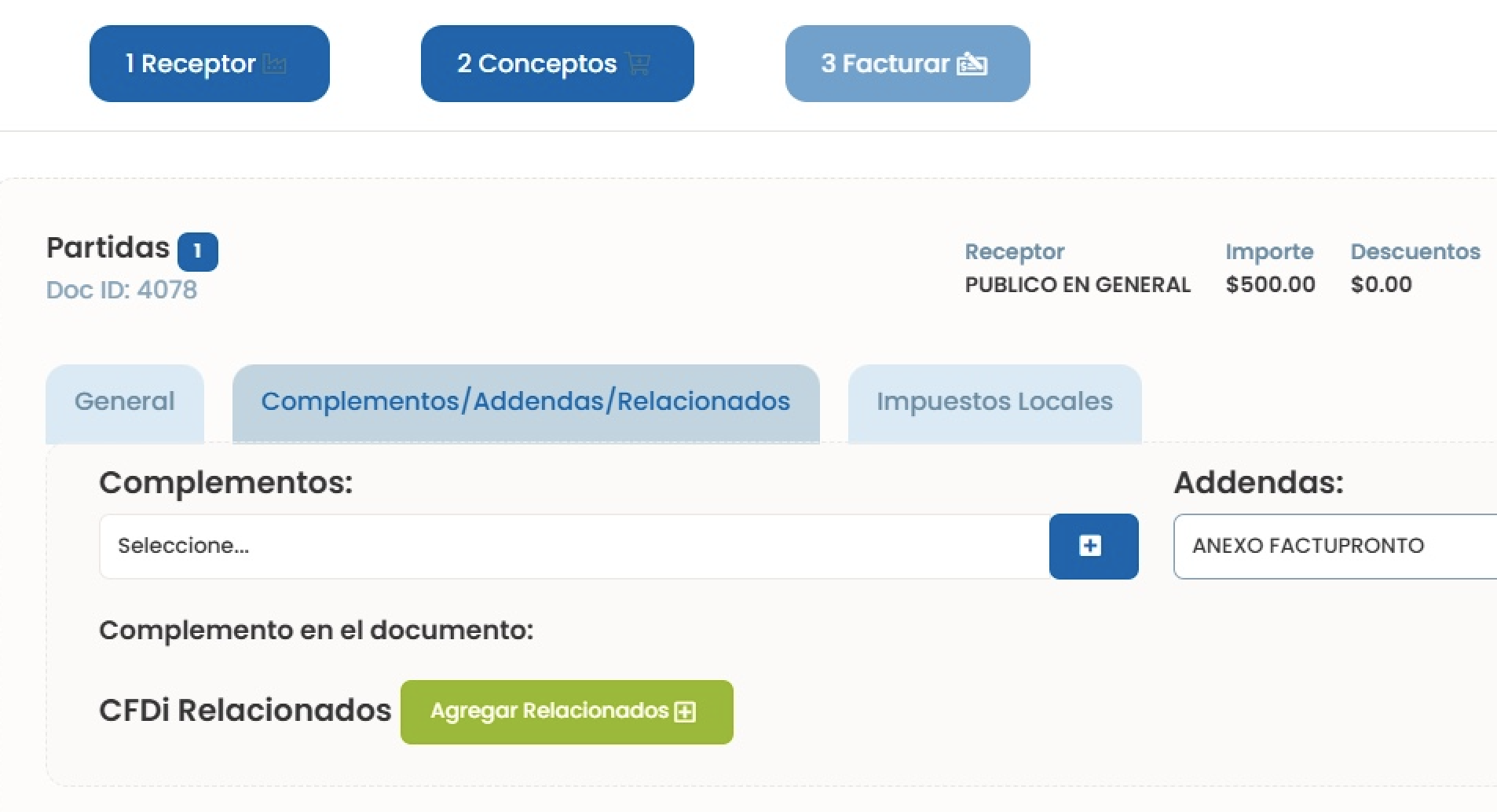Image resolution: width=1497 pixels, height=812 pixels.
Task: Click Agregar Relacionados button
Action: coord(566,712)
